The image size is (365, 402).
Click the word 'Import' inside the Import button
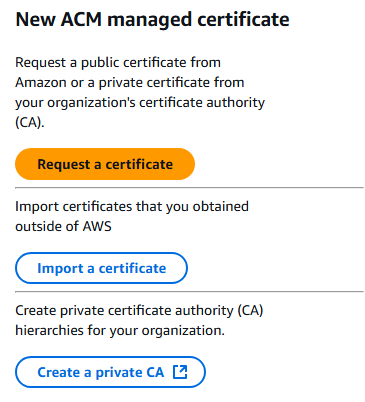click(60, 268)
